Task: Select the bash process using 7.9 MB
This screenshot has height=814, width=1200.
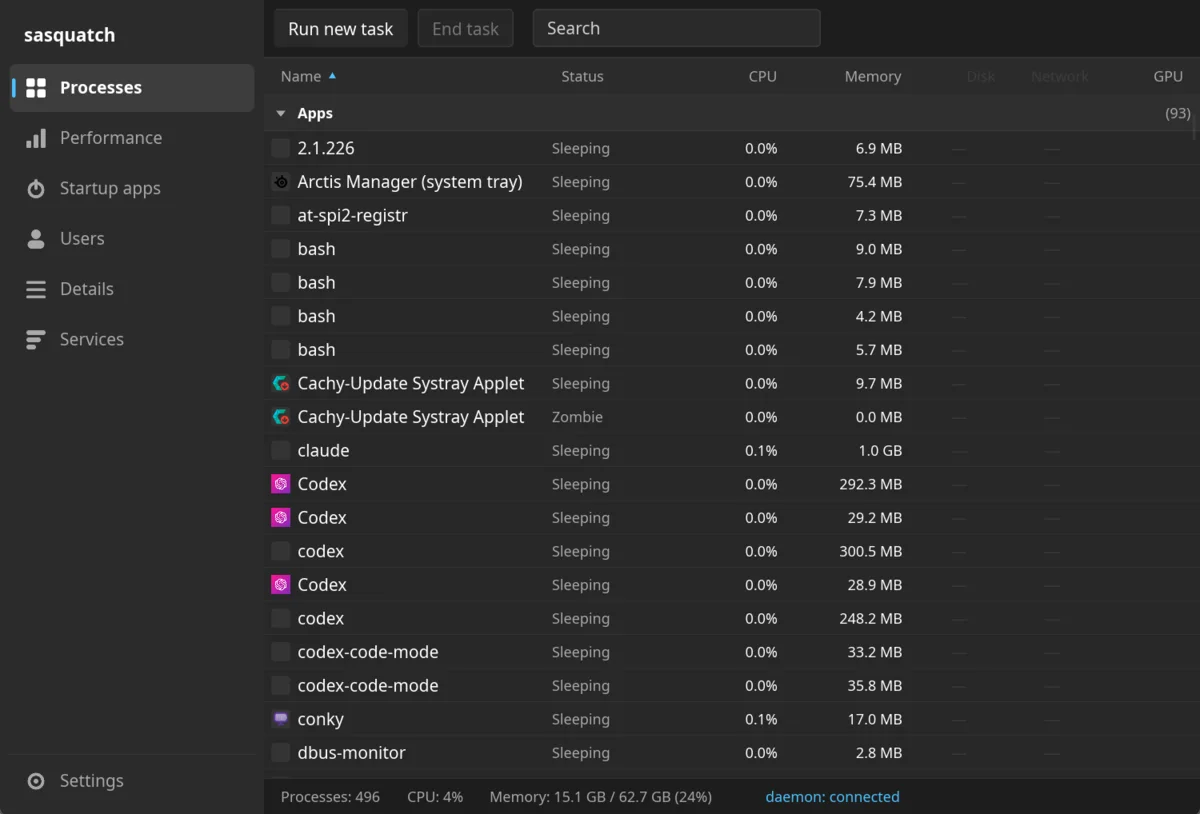Action: [730, 283]
